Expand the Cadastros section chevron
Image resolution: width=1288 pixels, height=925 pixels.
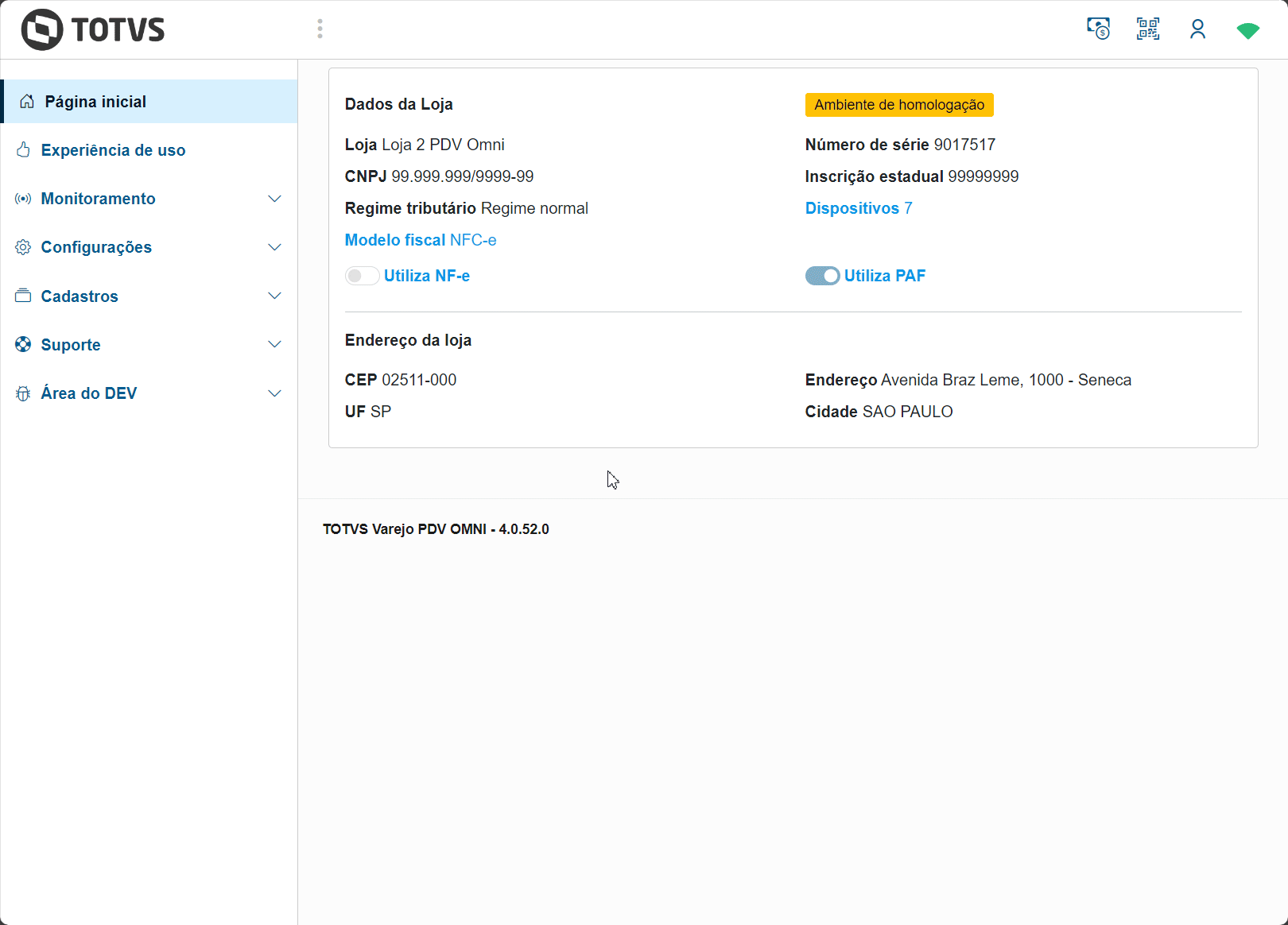tap(274, 296)
